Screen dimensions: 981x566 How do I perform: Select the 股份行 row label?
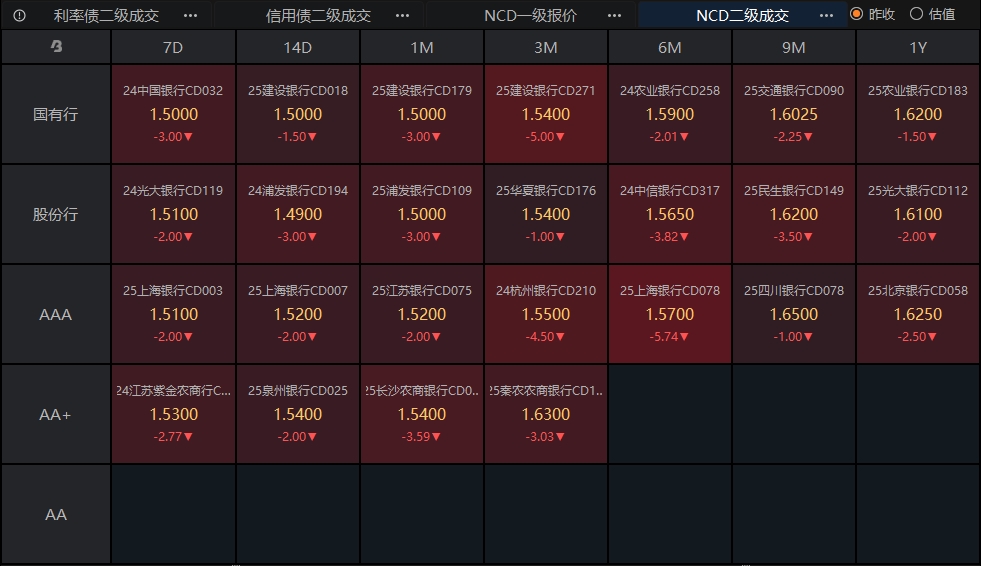56,215
